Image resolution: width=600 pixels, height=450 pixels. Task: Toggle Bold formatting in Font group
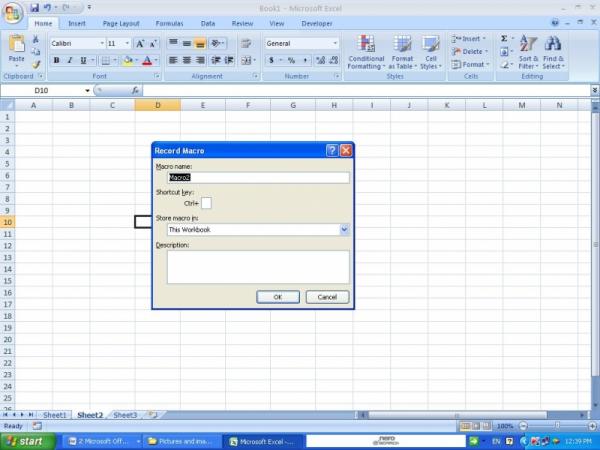pyautogui.click(x=56, y=60)
